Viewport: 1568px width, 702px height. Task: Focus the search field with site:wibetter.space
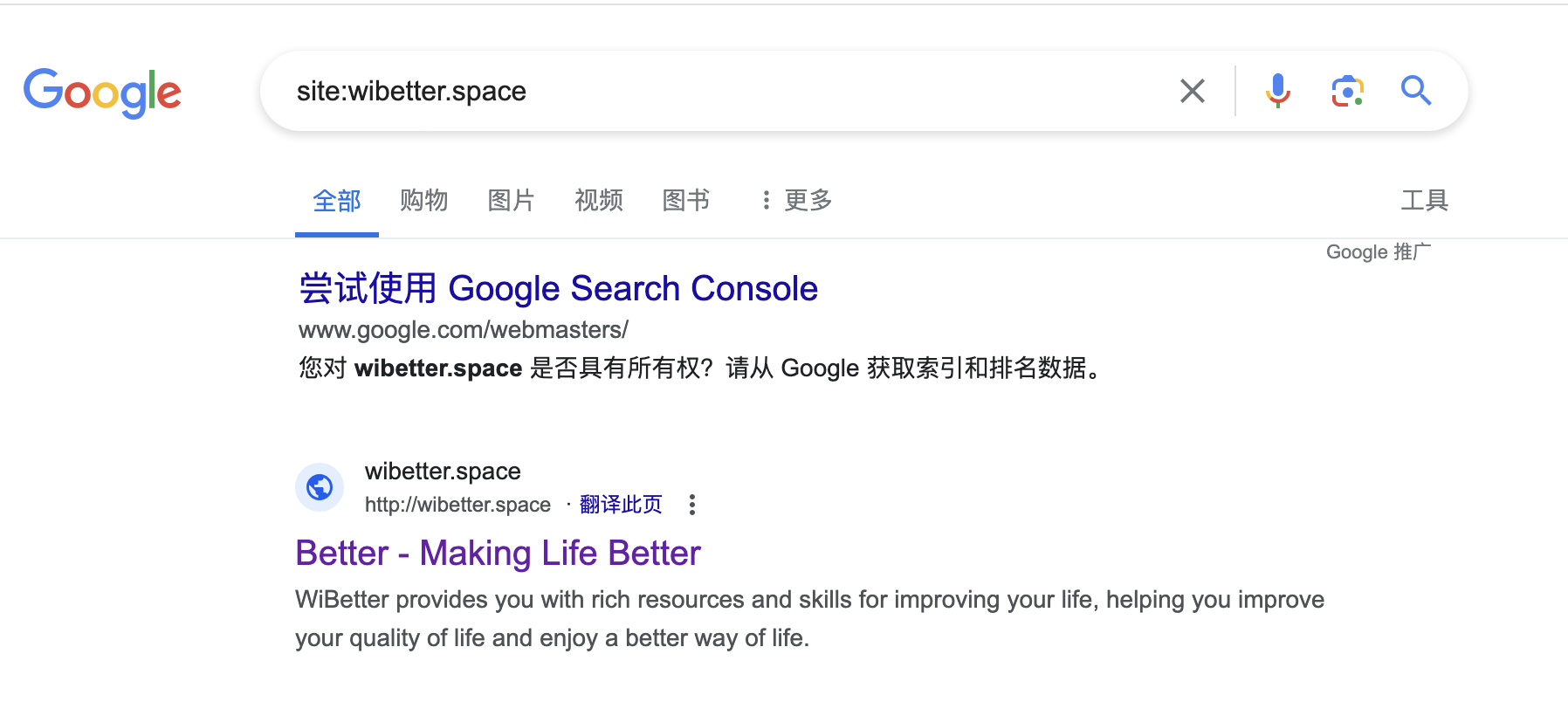(x=725, y=91)
